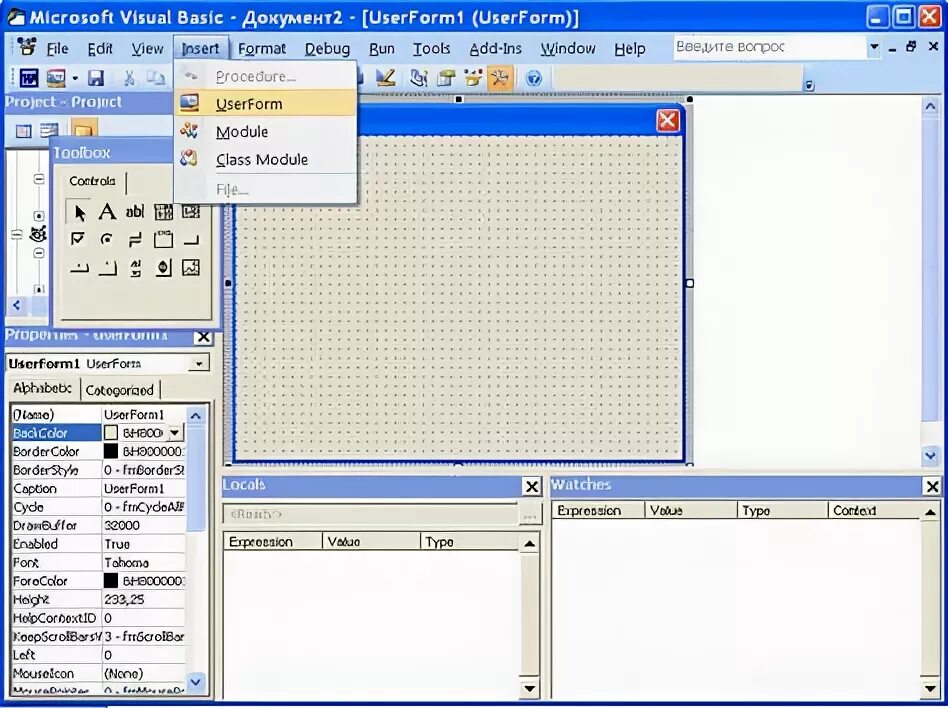Open the help question box dropdown arrow
Viewport: 948px width, 708px height.
(x=874, y=47)
